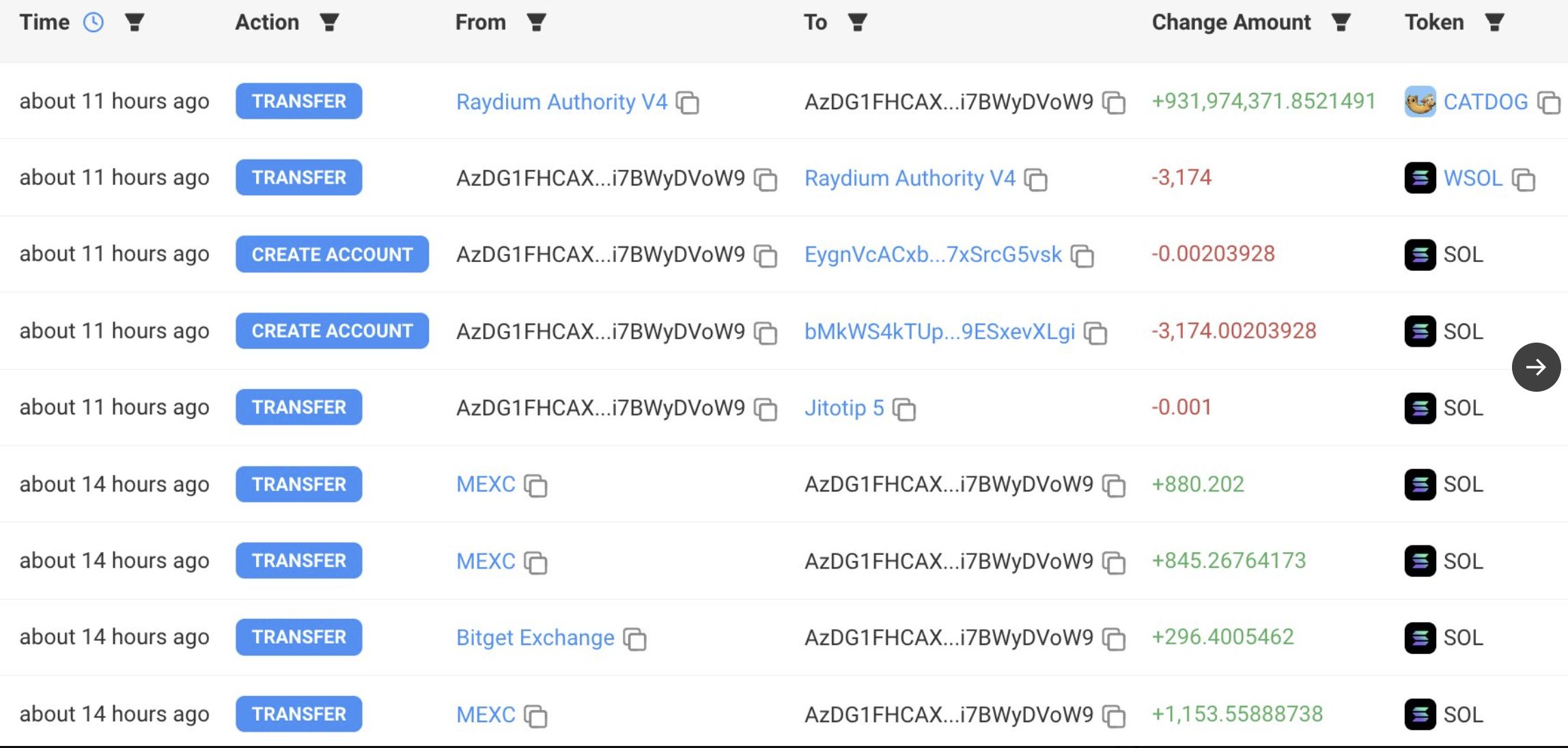Open the CATDOG token link

(1485, 102)
